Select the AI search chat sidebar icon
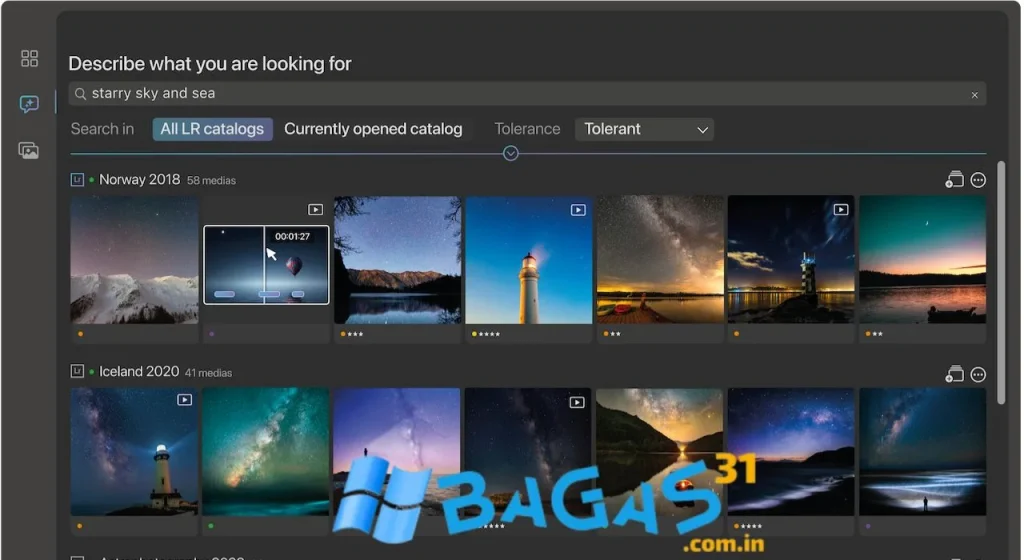1024x560 pixels. 29,104
